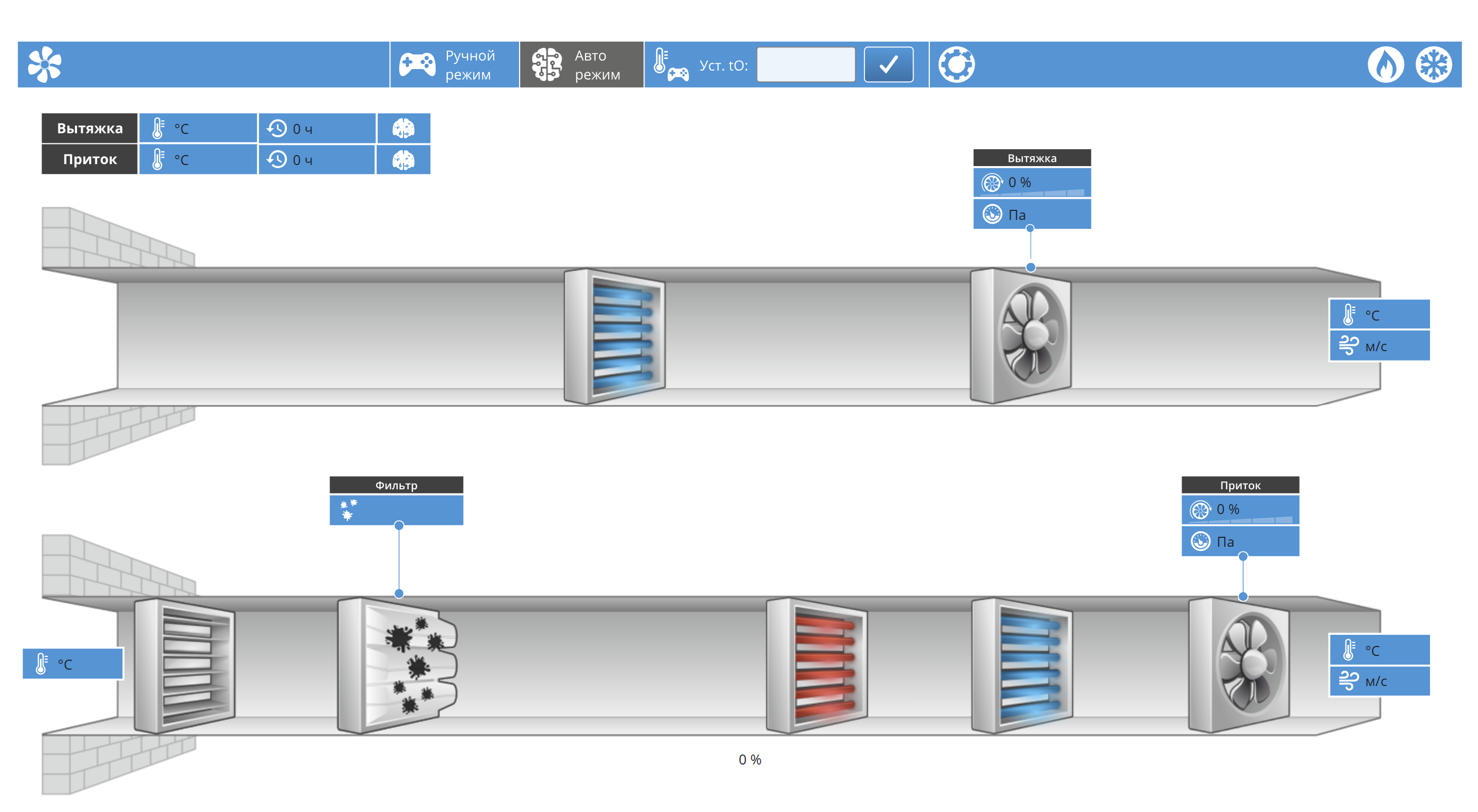Click the Уст. tO: label

(x=723, y=65)
